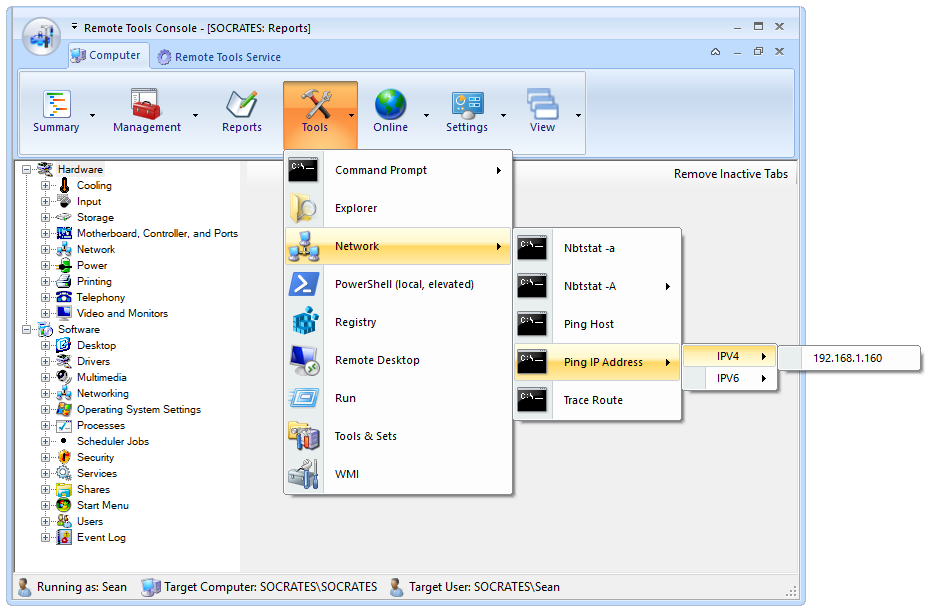Open the Command Prompt submenu

click(x=398, y=170)
